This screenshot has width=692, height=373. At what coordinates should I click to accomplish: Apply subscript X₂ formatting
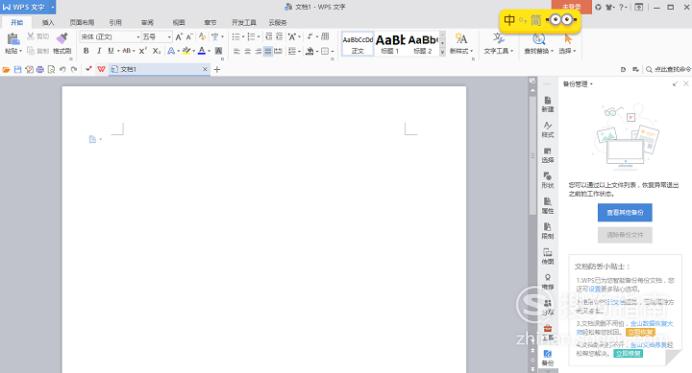pos(157,51)
